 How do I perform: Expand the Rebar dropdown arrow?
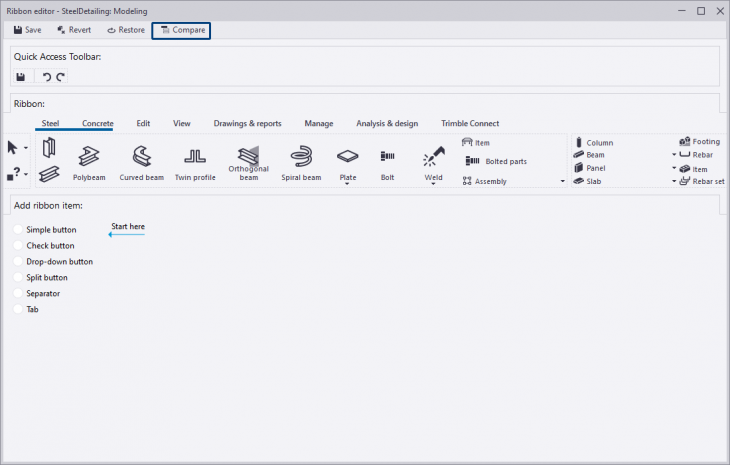tap(674, 155)
